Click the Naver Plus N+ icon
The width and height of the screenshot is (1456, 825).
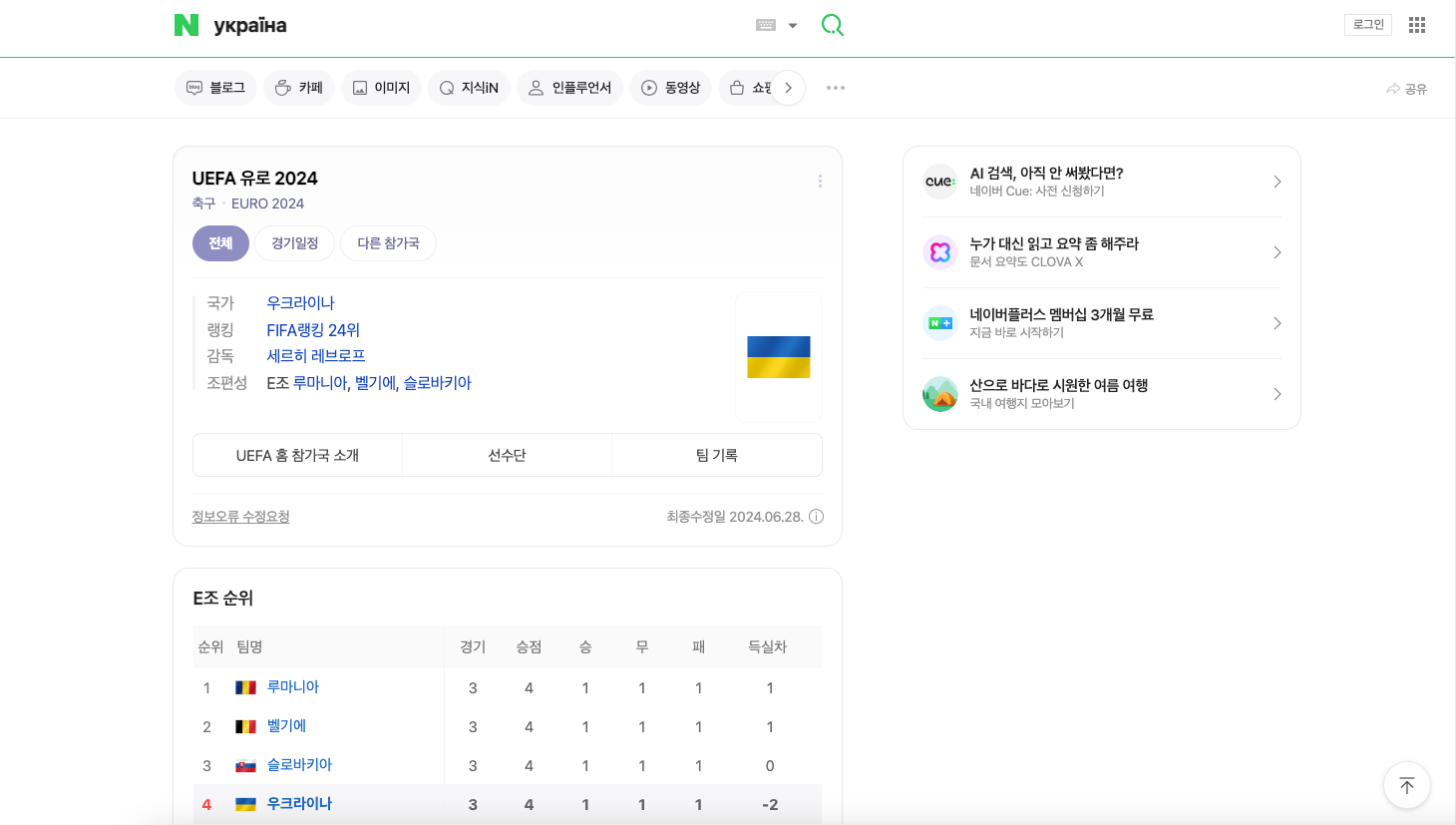tap(940, 323)
